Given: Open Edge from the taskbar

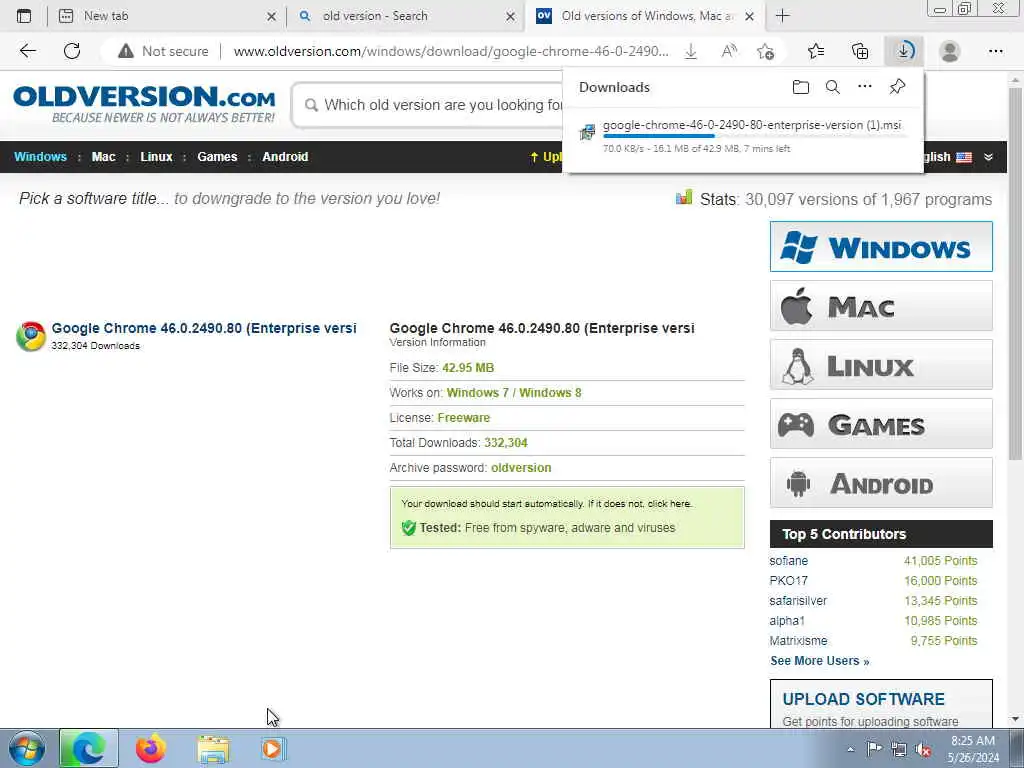Looking at the screenshot, I should (89, 748).
